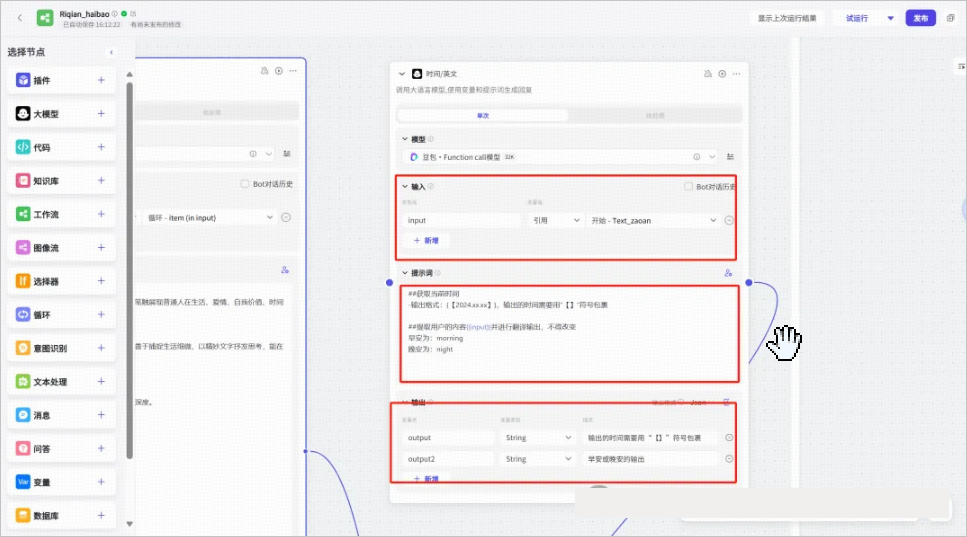Open more options on the left node
The width and height of the screenshot is (967, 537).
point(293,71)
